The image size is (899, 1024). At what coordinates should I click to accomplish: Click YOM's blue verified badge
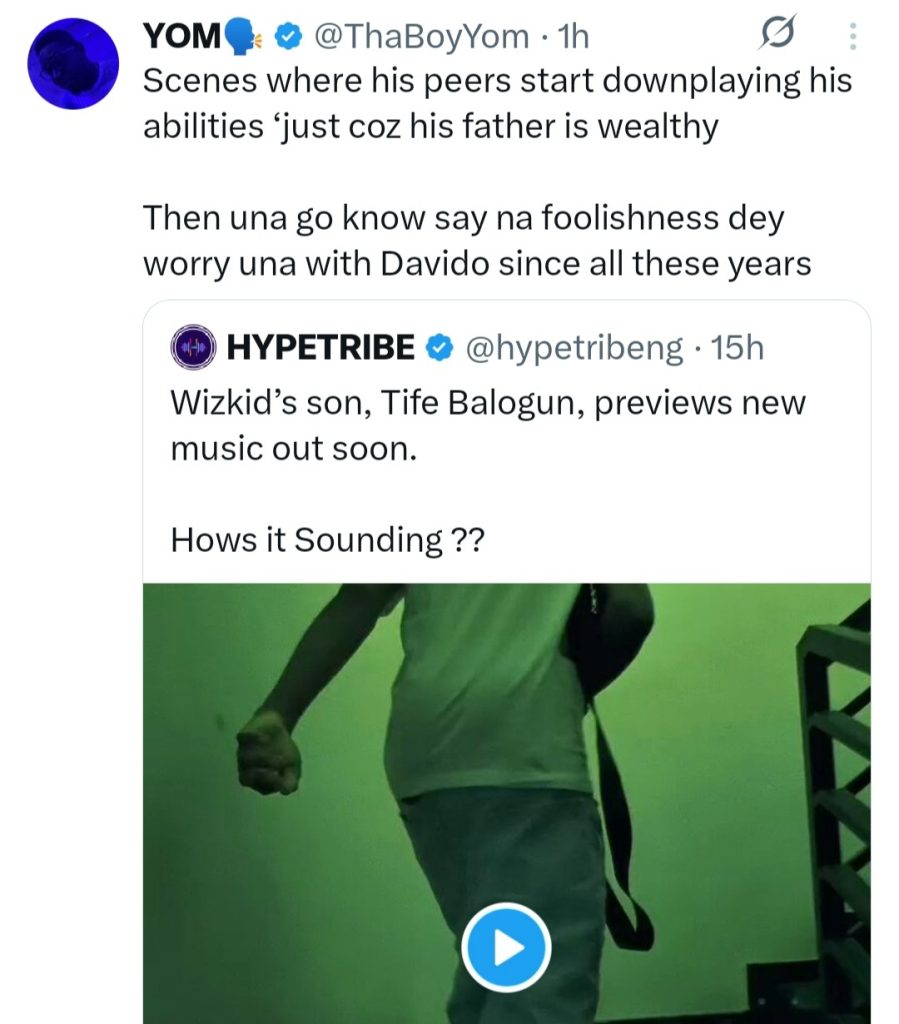pyautogui.click(x=289, y=37)
